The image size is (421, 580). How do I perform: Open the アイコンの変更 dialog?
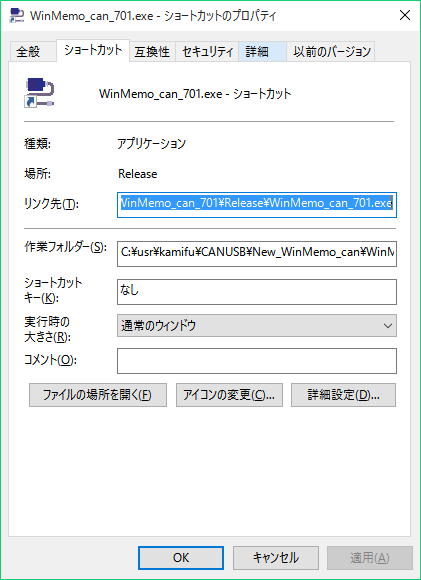(x=229, y=395)
